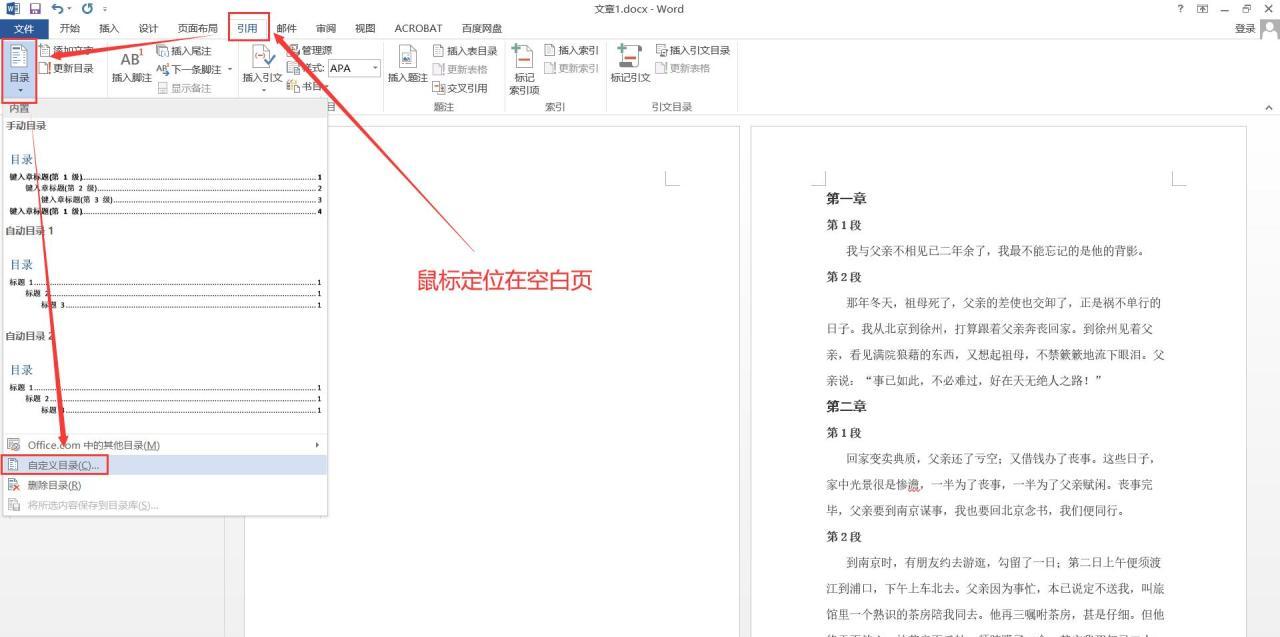The height and width of the screenshot is (637, 1280).
Task: Click the line starting 回家变卖典质
Action: coord(1001,459)
